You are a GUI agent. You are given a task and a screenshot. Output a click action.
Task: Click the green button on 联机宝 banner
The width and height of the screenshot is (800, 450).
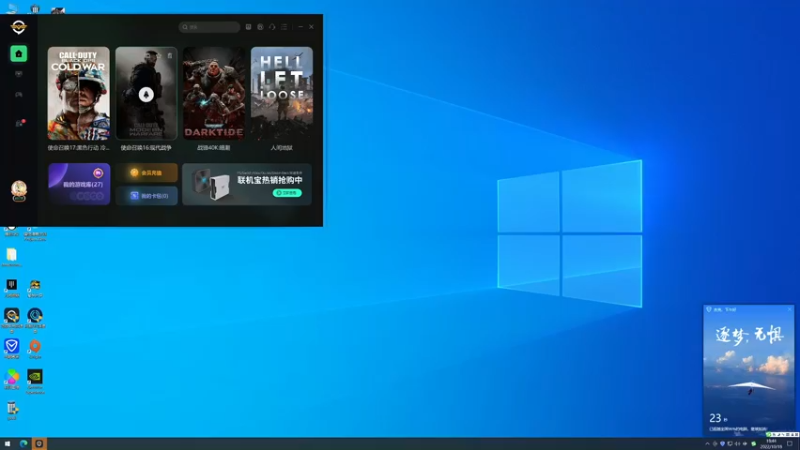pos(287,193)
